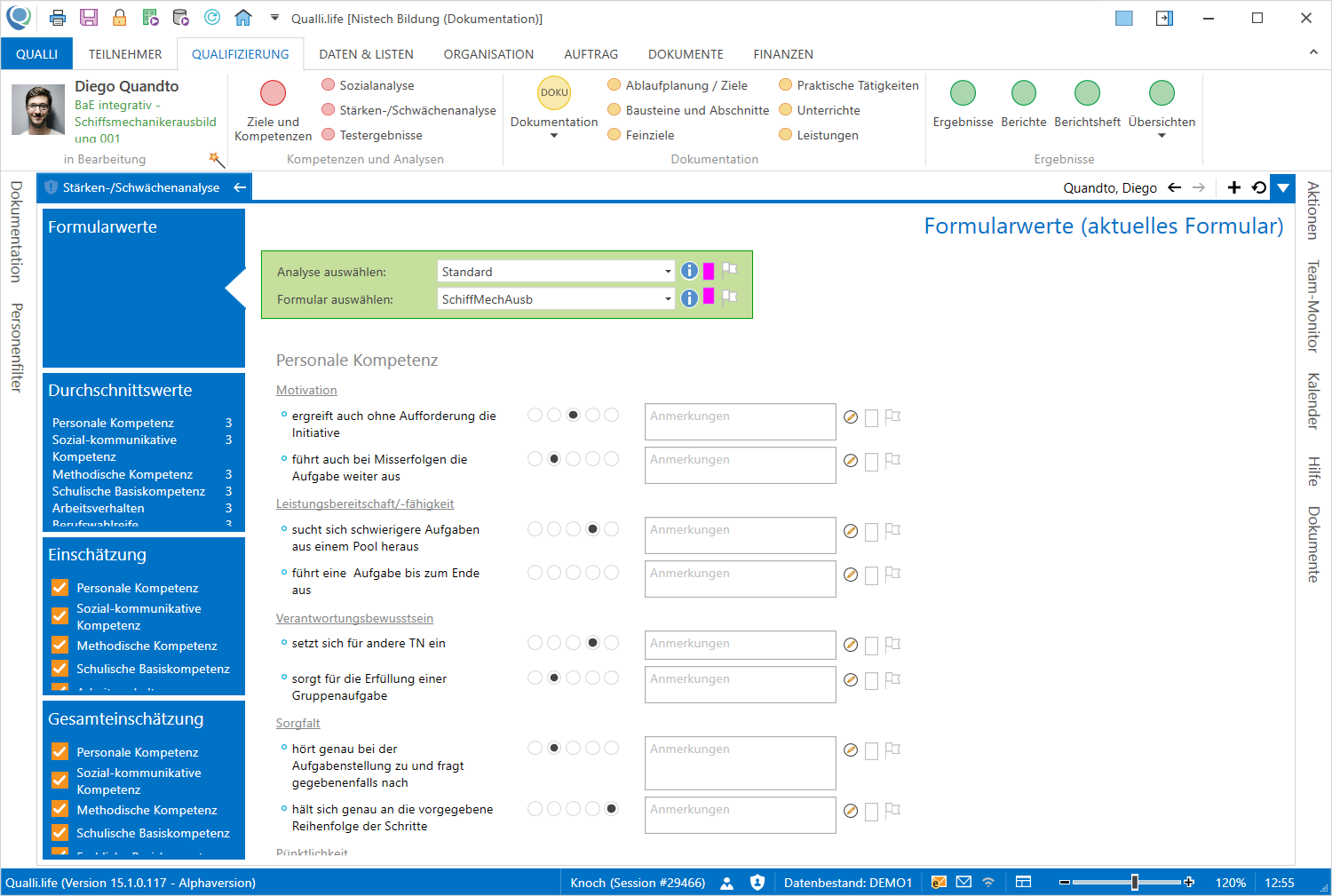Click the magenta swatch next to SchiffMechAusb

click(x=709, y=296)
